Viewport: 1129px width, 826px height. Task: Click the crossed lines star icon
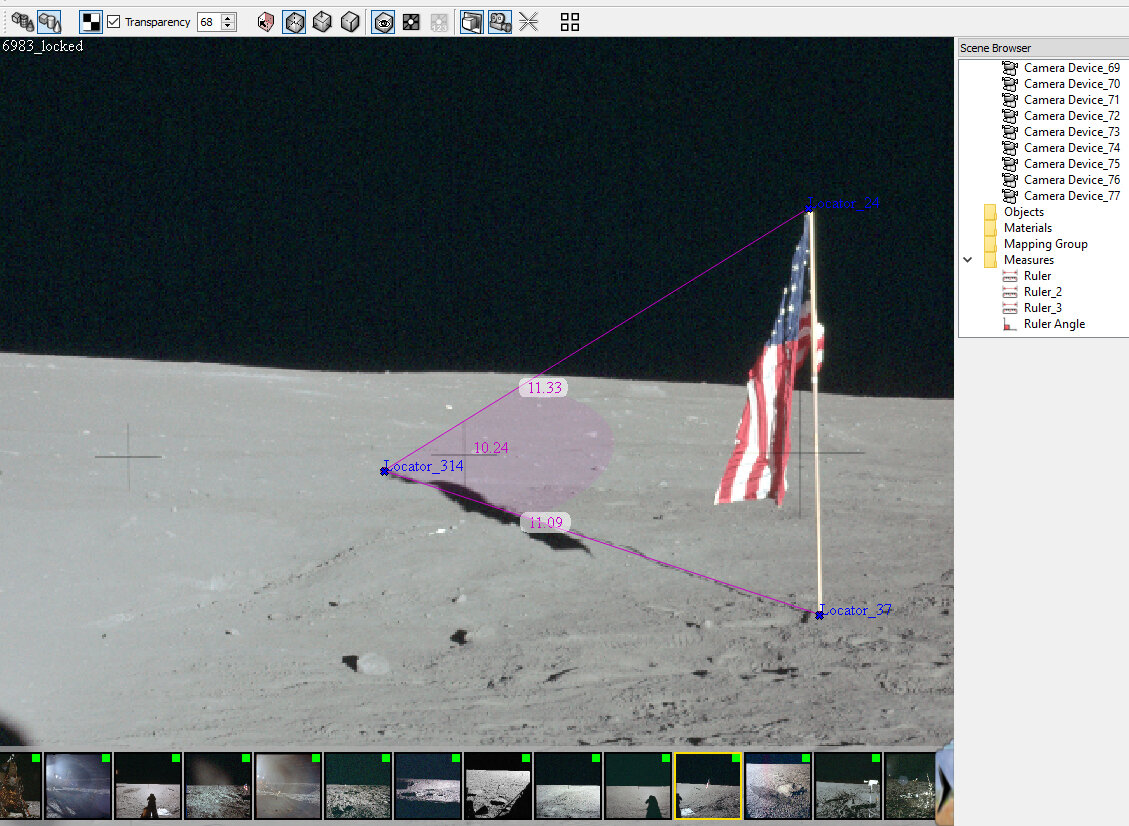(528, 22)
